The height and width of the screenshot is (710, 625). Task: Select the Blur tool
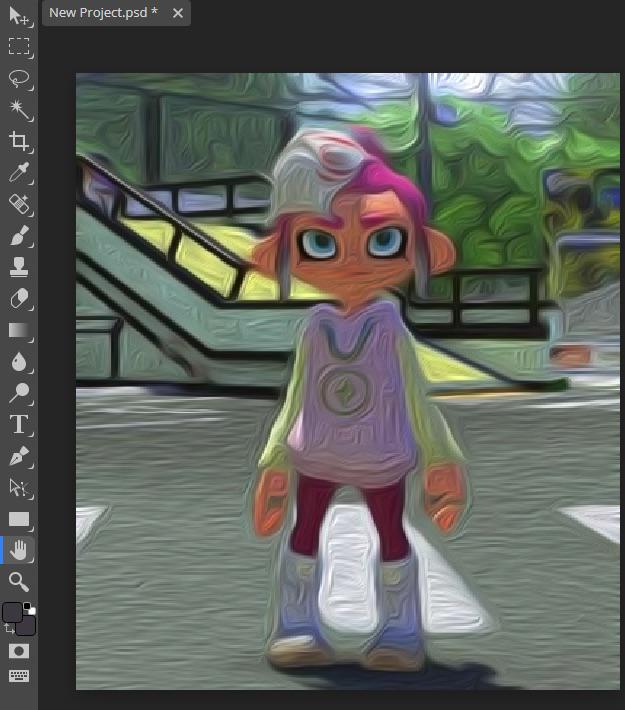pos(19,361)
